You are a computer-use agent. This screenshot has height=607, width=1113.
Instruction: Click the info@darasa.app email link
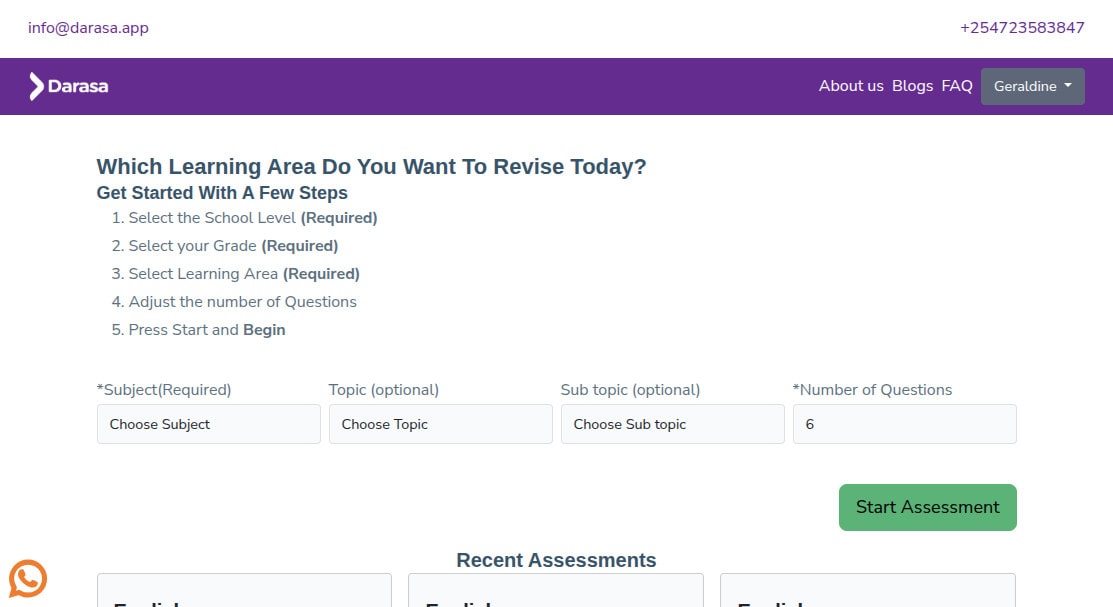pos(88,28)
